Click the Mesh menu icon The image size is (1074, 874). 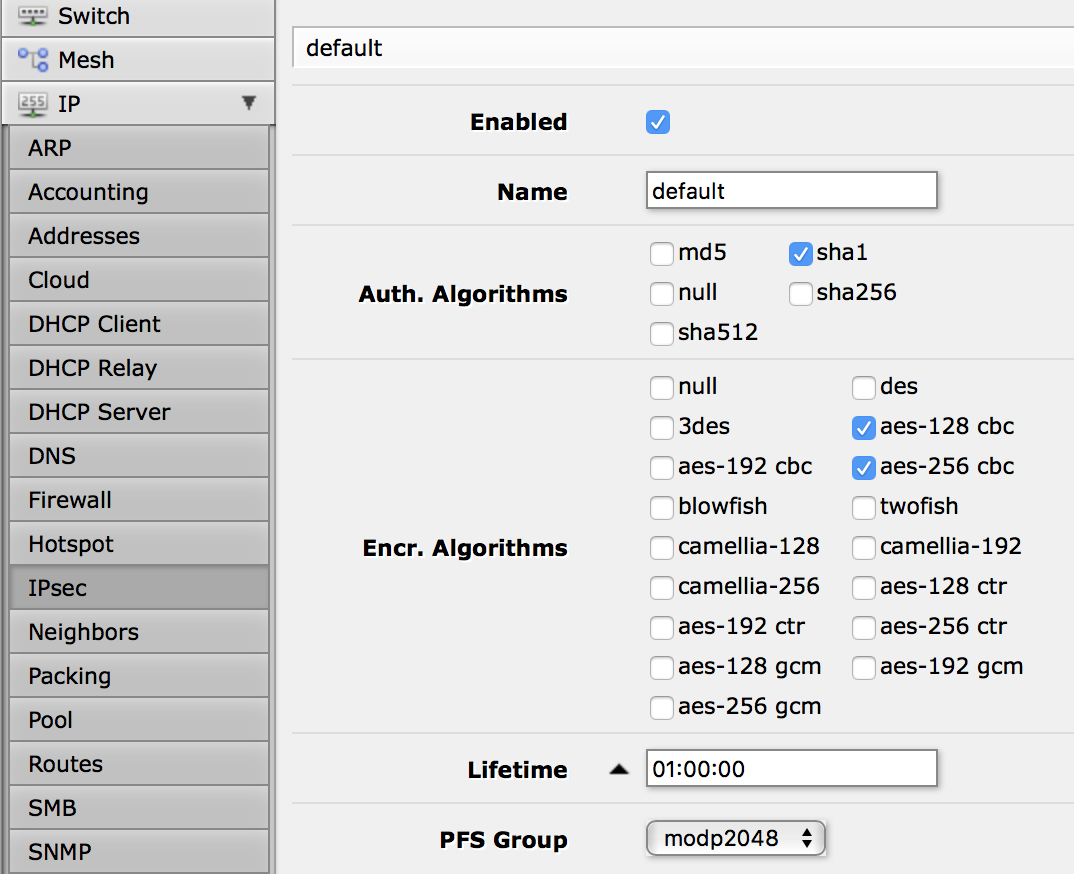32,60
